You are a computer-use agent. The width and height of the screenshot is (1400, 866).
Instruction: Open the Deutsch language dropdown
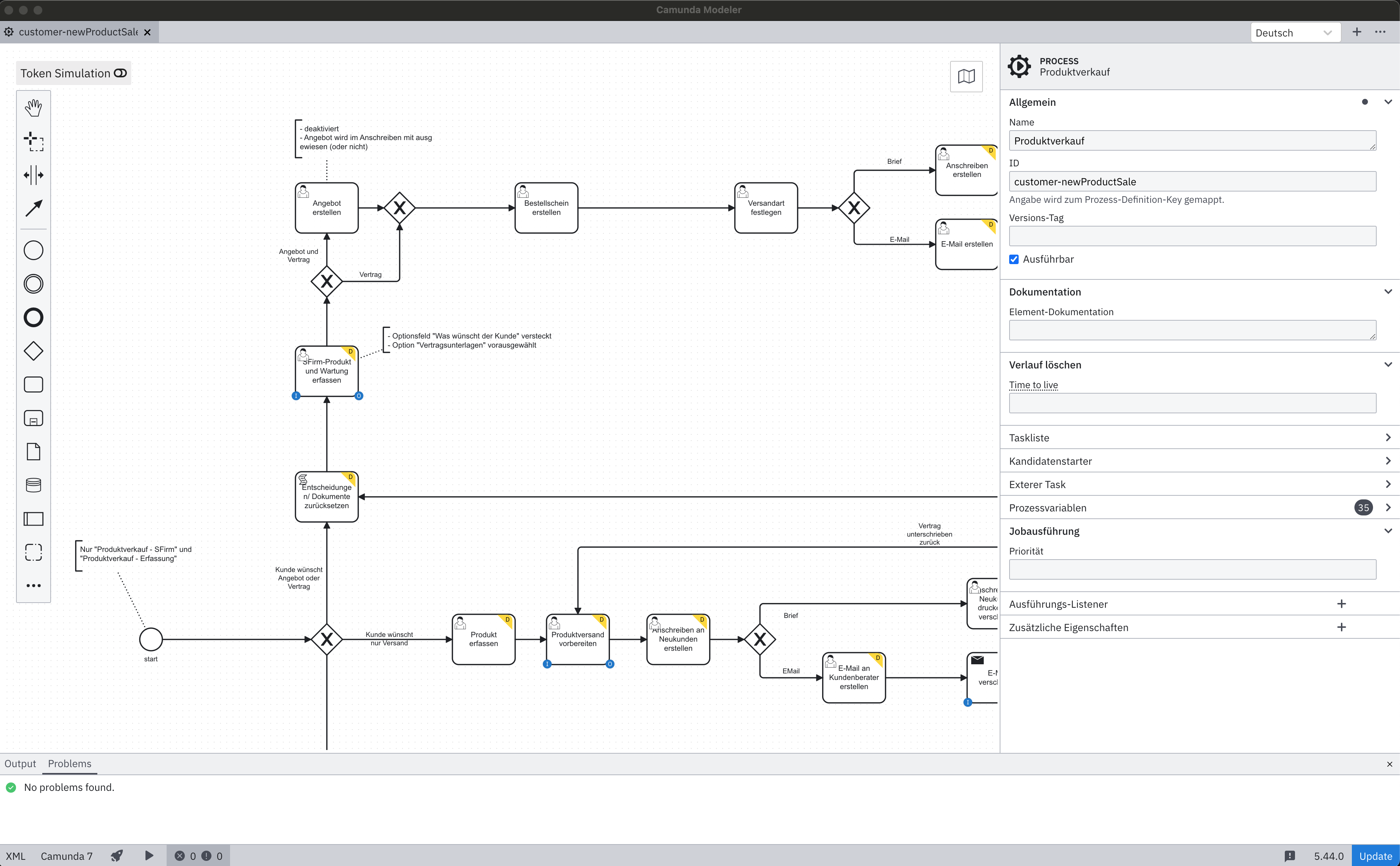pyautogui.click(x=1295, y=32)
